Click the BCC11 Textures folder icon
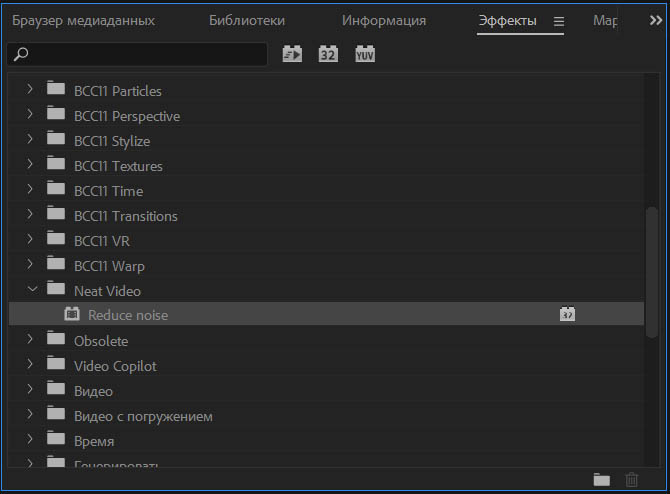The width and height of the screenshot is (670, 494). (x=56, y=163)
